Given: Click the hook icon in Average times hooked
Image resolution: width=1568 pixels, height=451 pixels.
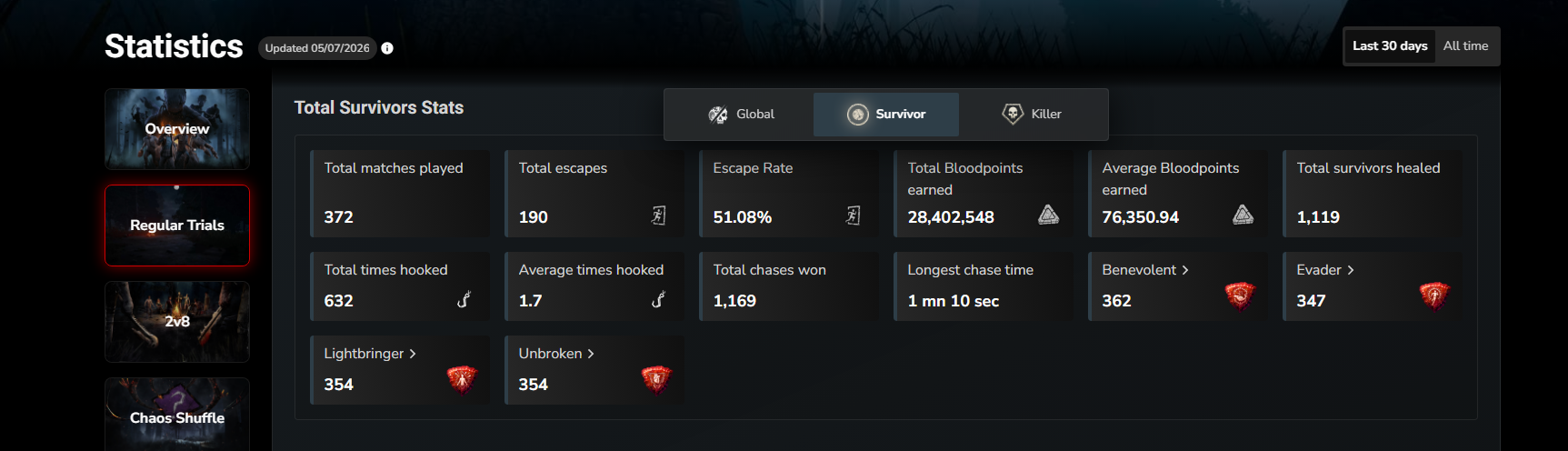Looking at the screenshot, I should 659,298.
